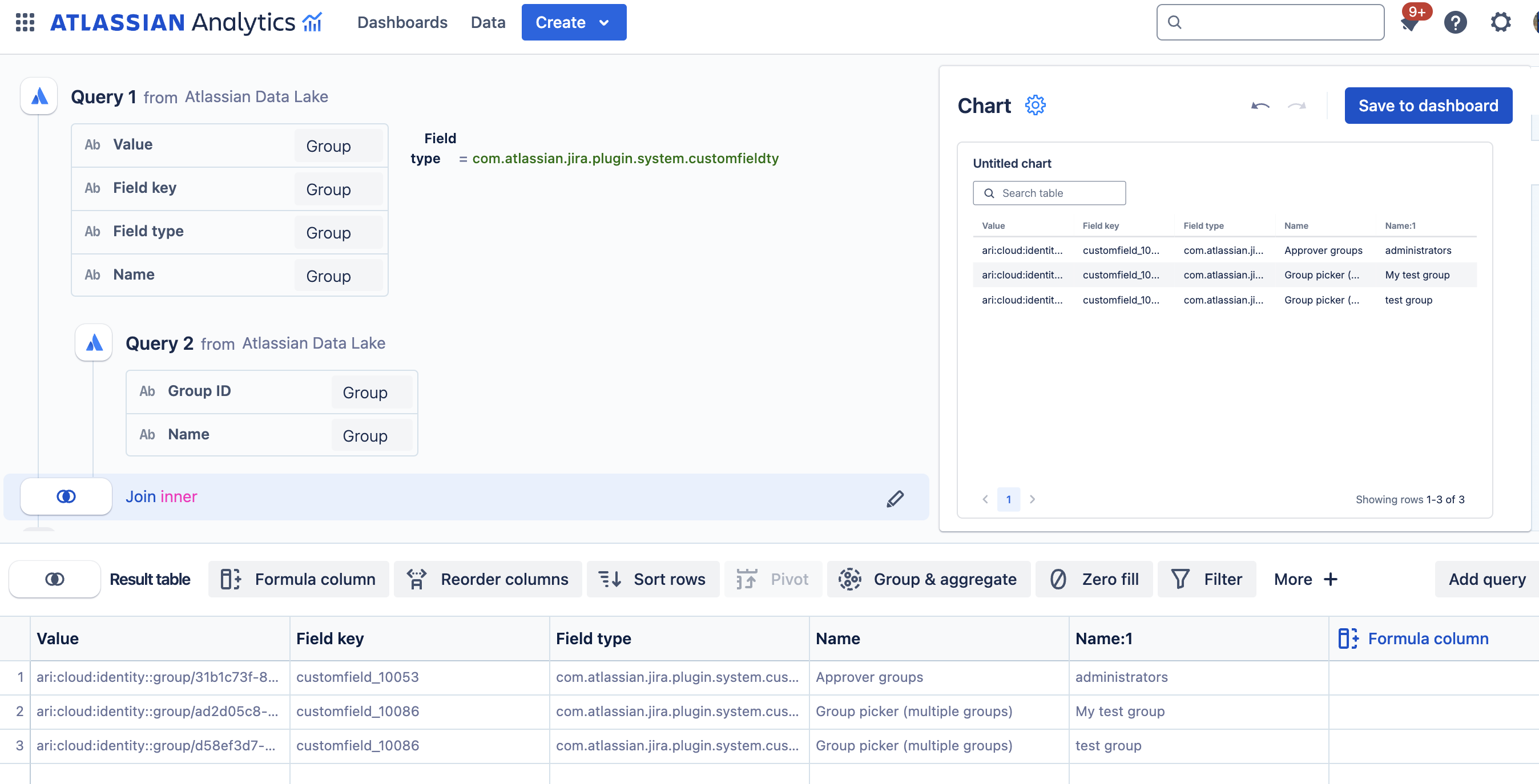Open chart settings via the gear icon
Image resolution: width=1539 pixels, height=784 pixels.
[1035, 104]
